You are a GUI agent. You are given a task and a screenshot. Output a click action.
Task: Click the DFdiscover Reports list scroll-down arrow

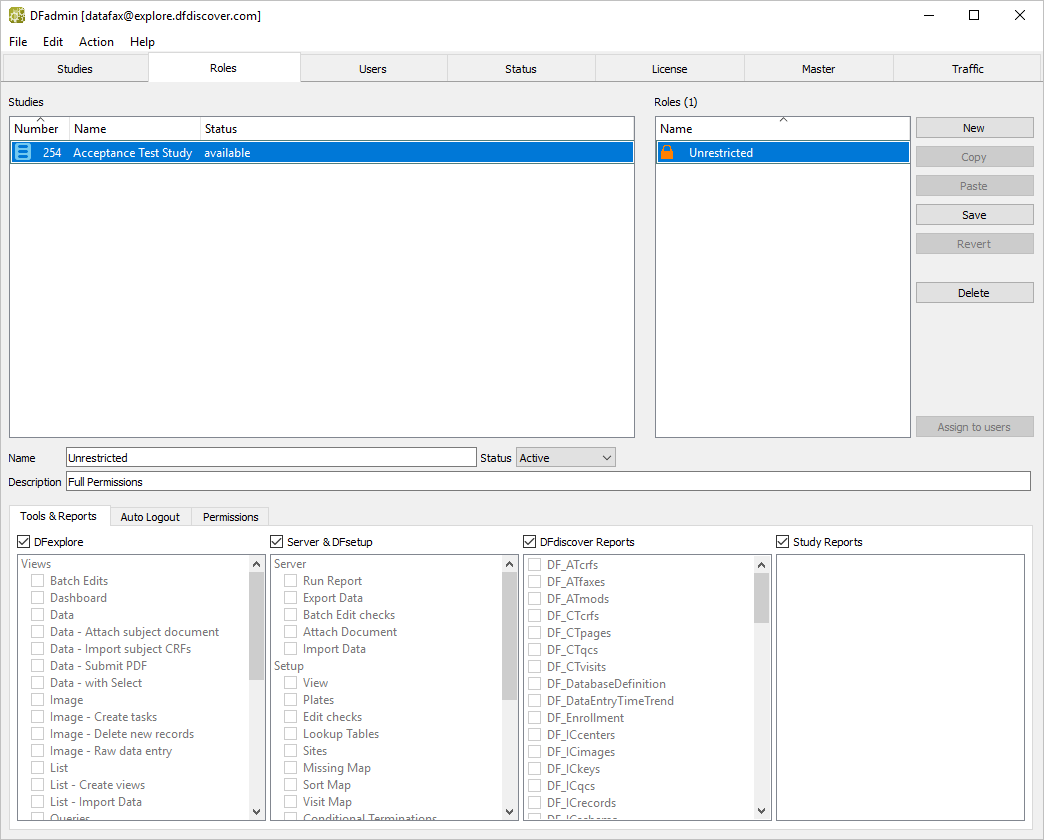(x=762, y=811)
